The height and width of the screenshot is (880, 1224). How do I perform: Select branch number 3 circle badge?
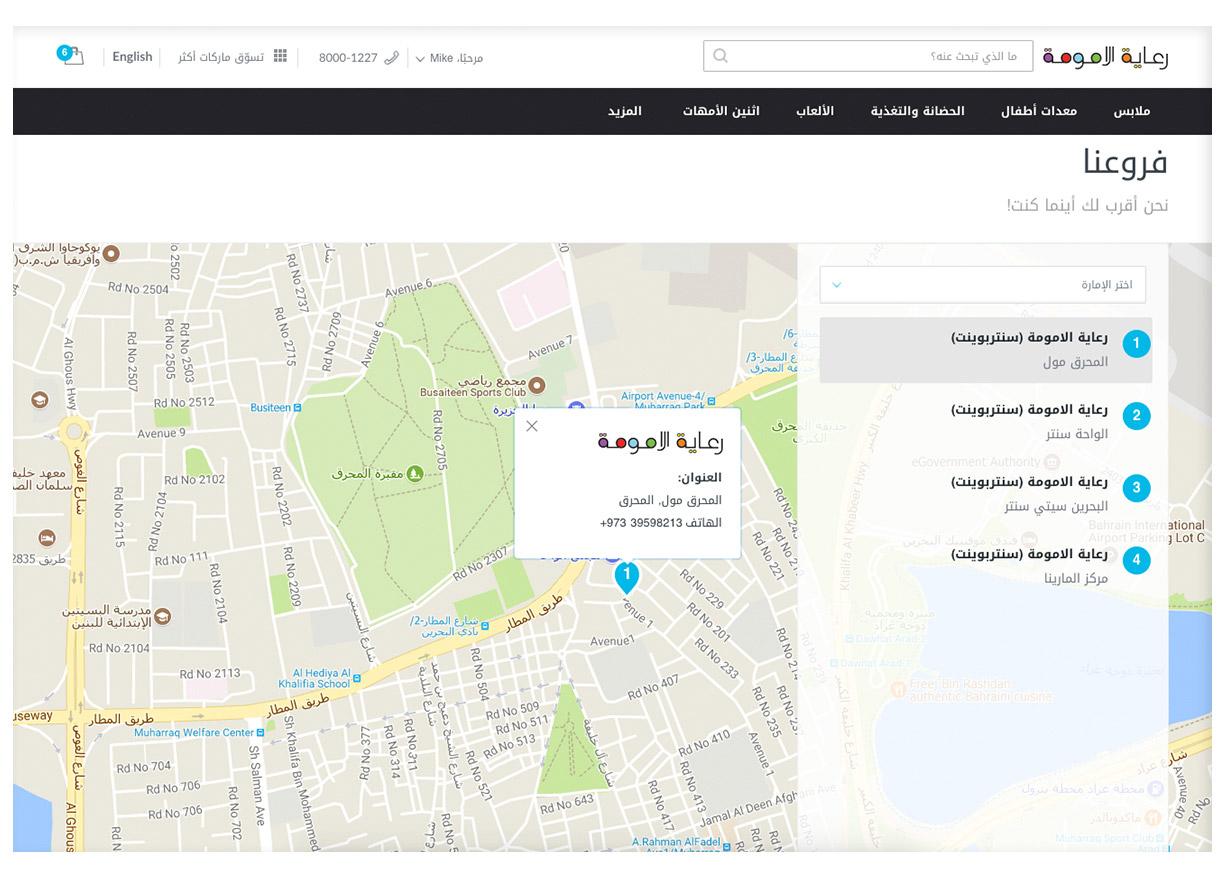tap(1136, 488)
